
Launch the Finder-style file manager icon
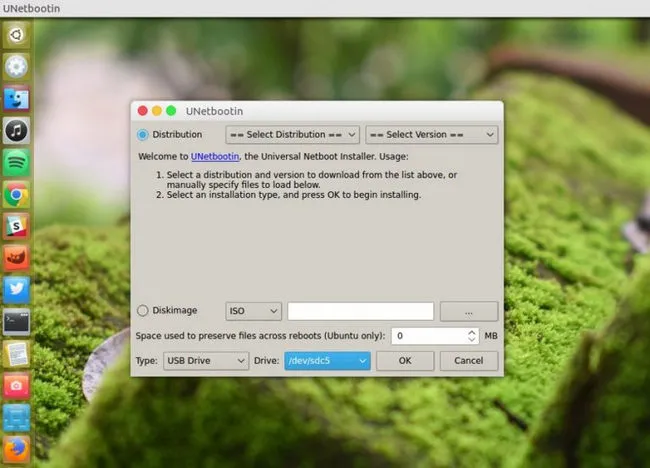tap(16, 99)
